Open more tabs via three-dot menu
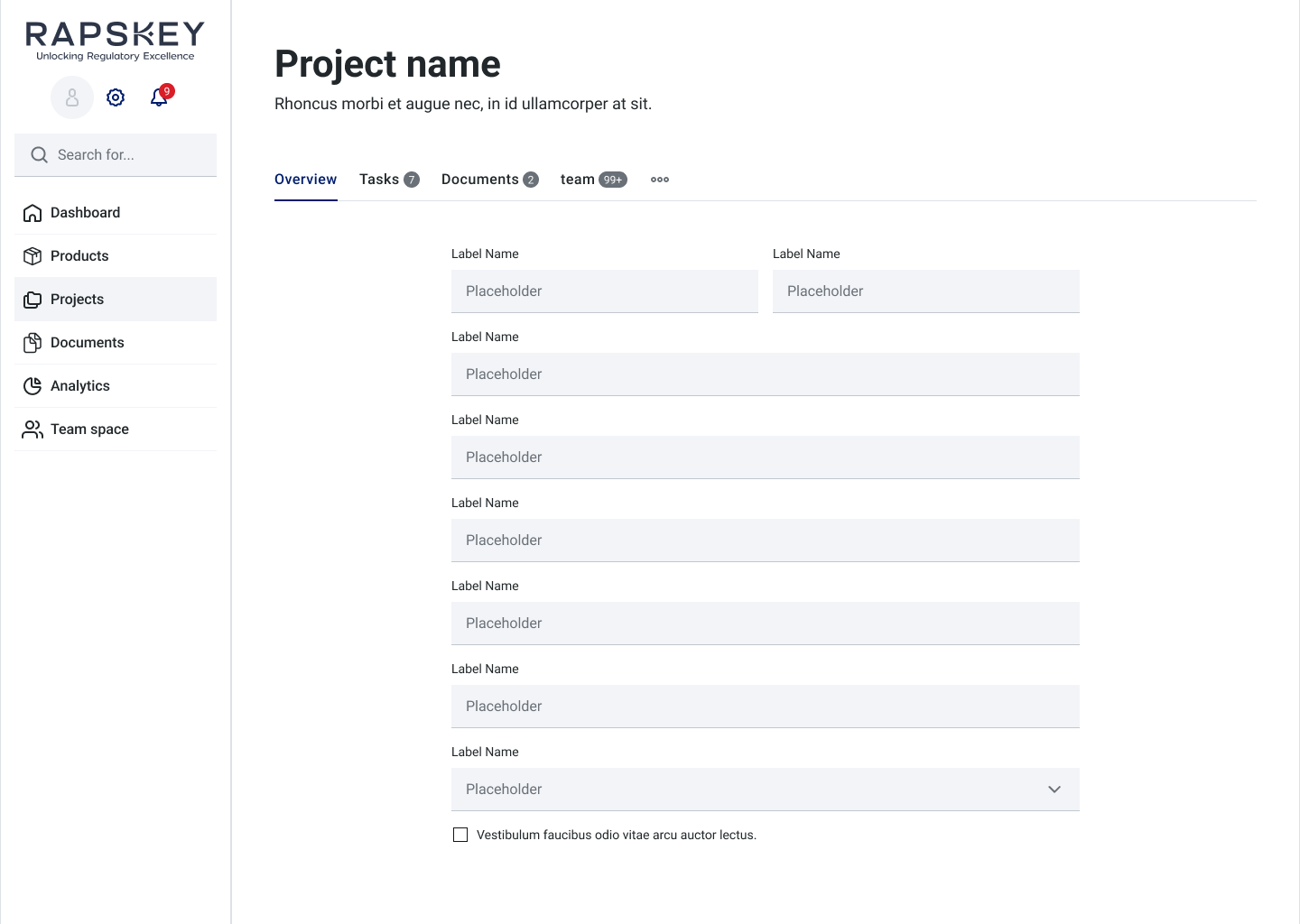The height and width of the screenshot is (924, 1300). pos(660,180)
